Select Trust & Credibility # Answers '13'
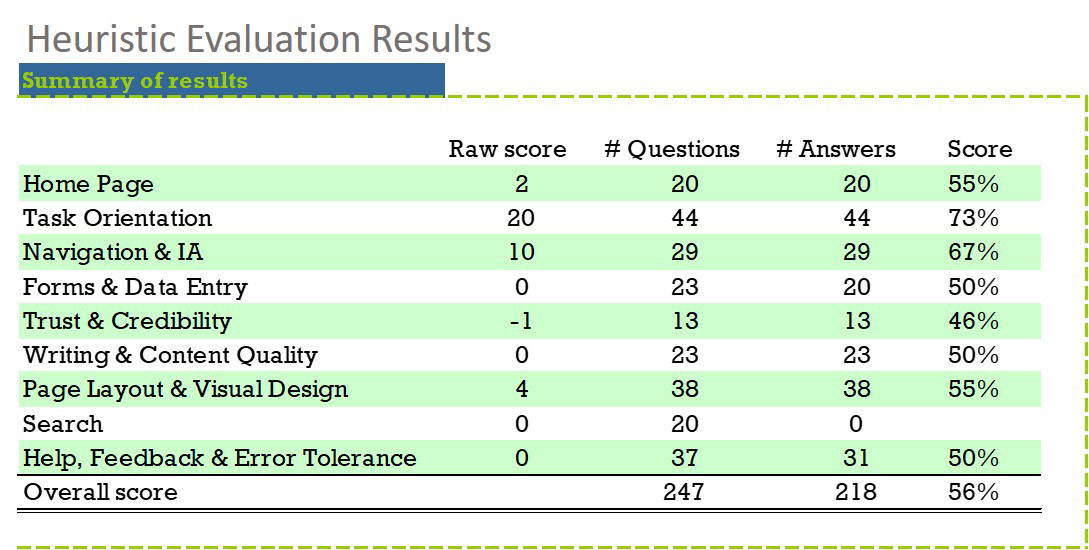The width and height of the screenshot is (1089, 550). 856,321
